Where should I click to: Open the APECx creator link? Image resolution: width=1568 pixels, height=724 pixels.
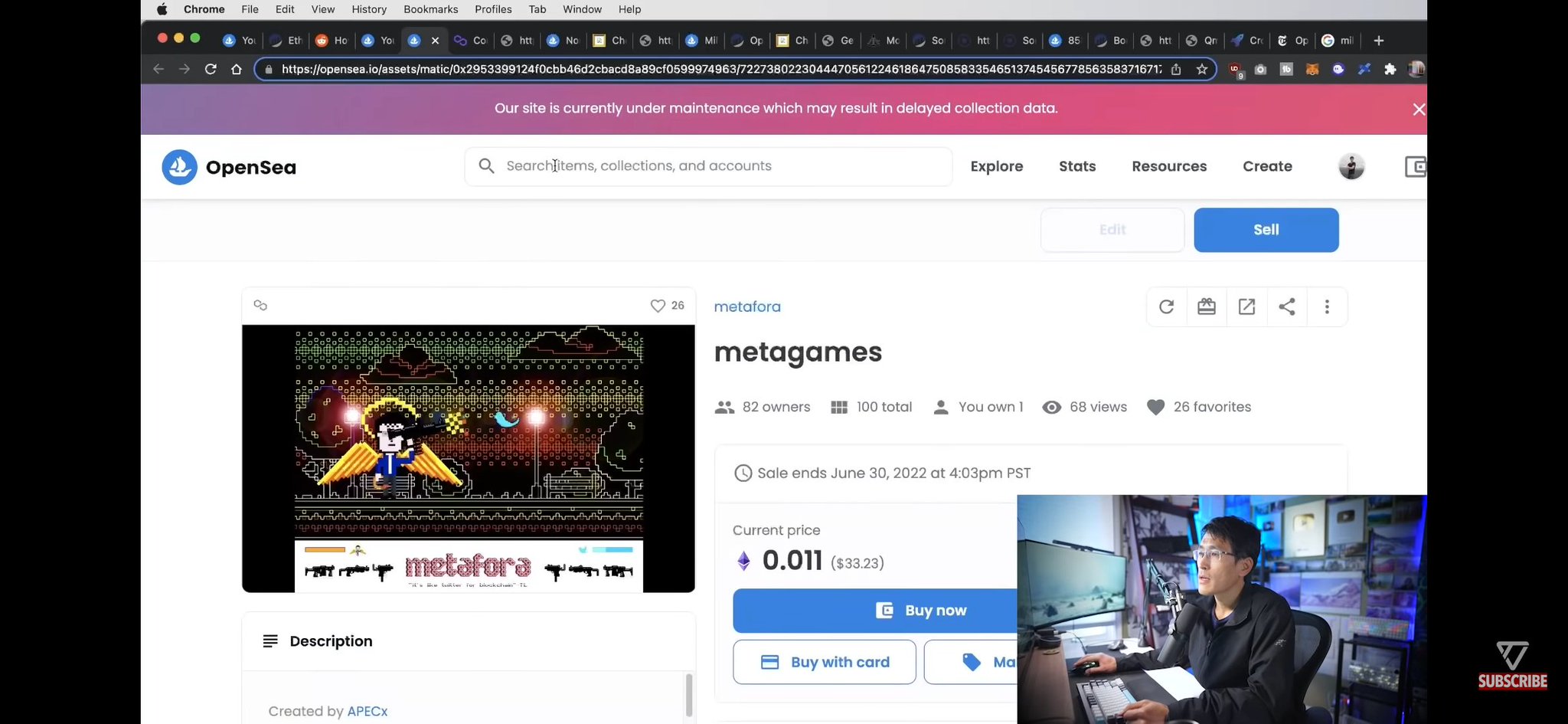(367, 711)
